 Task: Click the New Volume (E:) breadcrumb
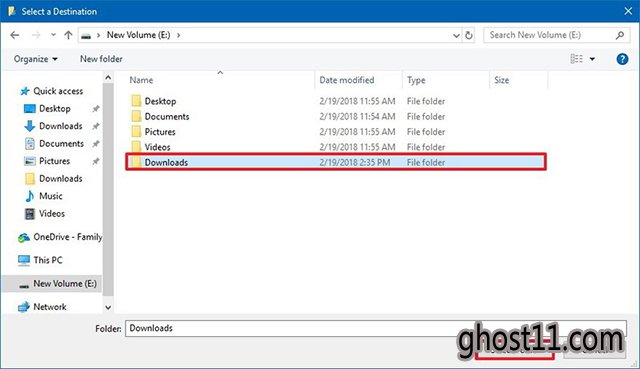pyautogui.click(x=138, y=35)
